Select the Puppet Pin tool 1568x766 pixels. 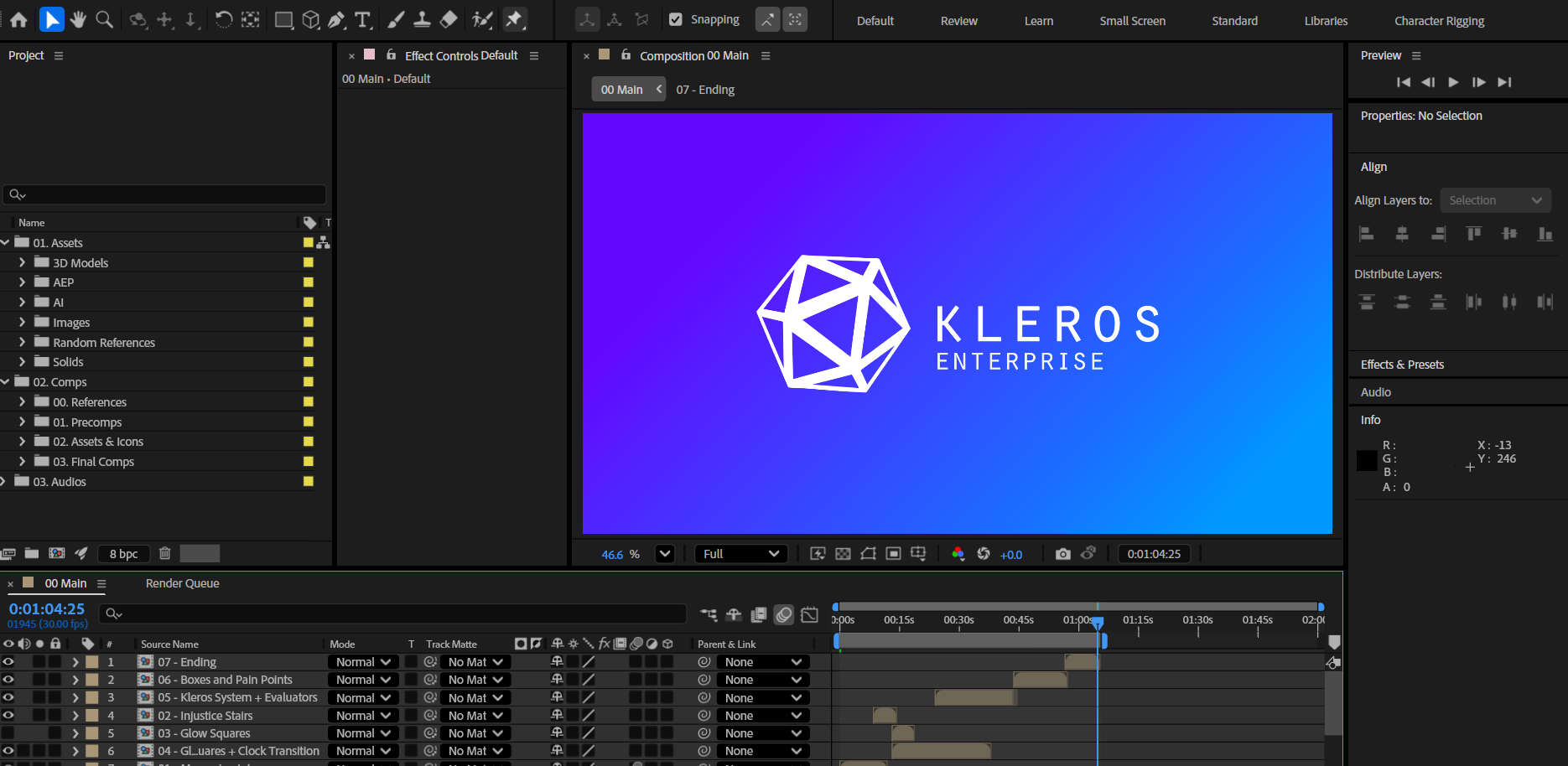[x=514, y=19]
